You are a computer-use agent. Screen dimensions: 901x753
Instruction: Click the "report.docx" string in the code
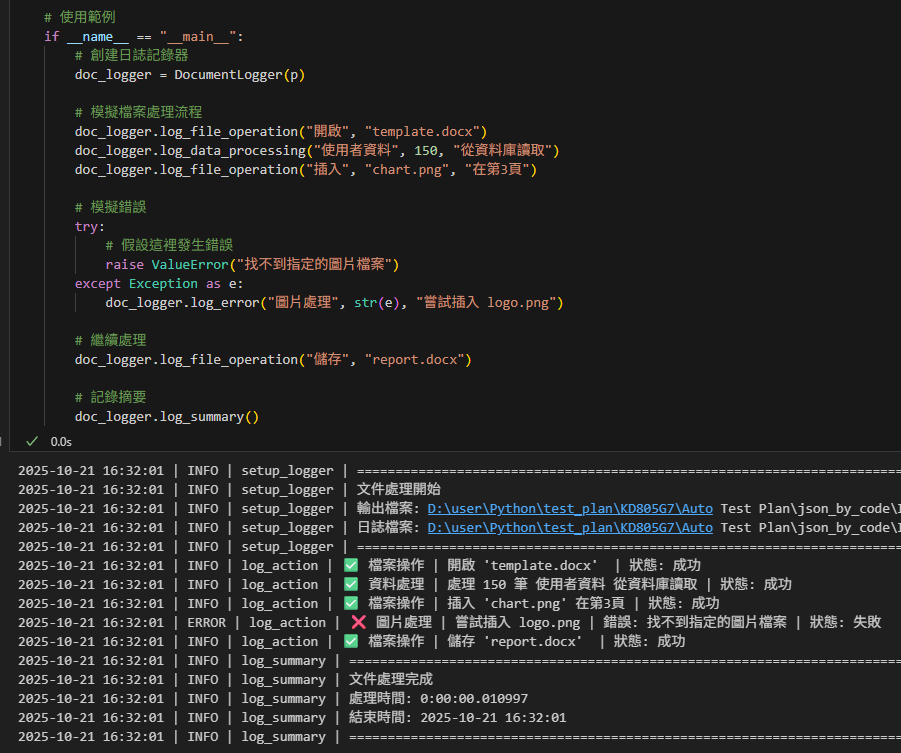418,359
